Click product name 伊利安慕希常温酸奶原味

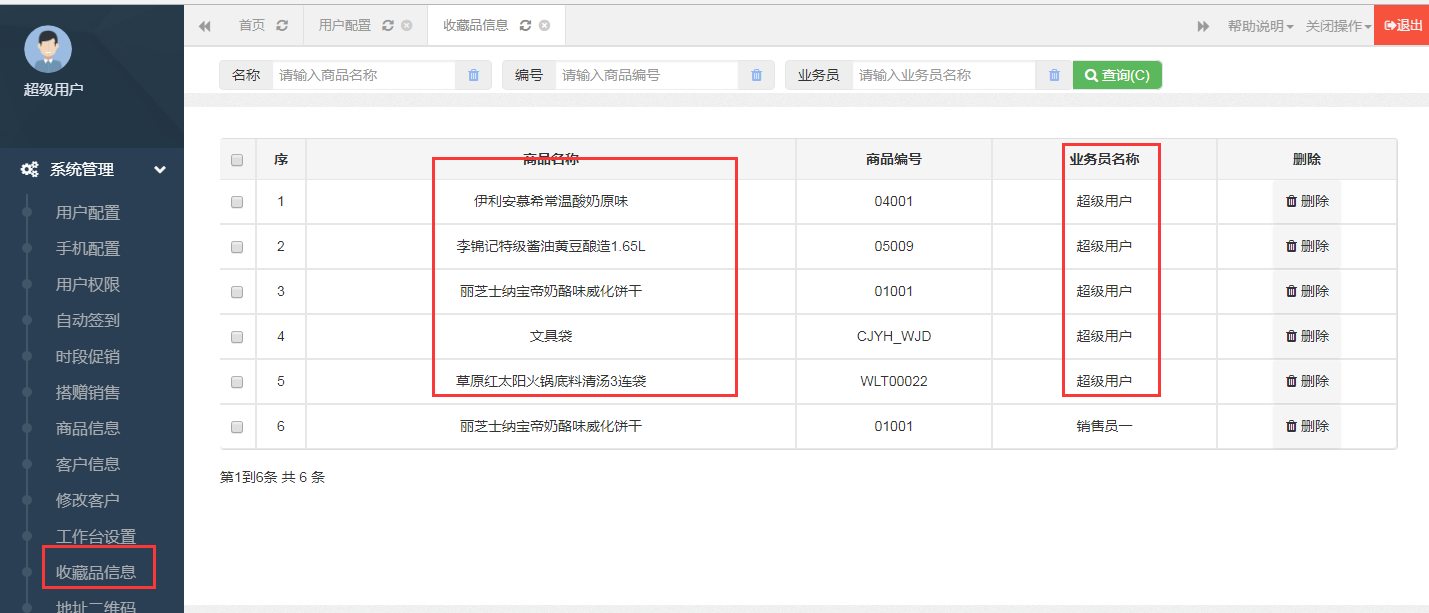tap(551, 201)
